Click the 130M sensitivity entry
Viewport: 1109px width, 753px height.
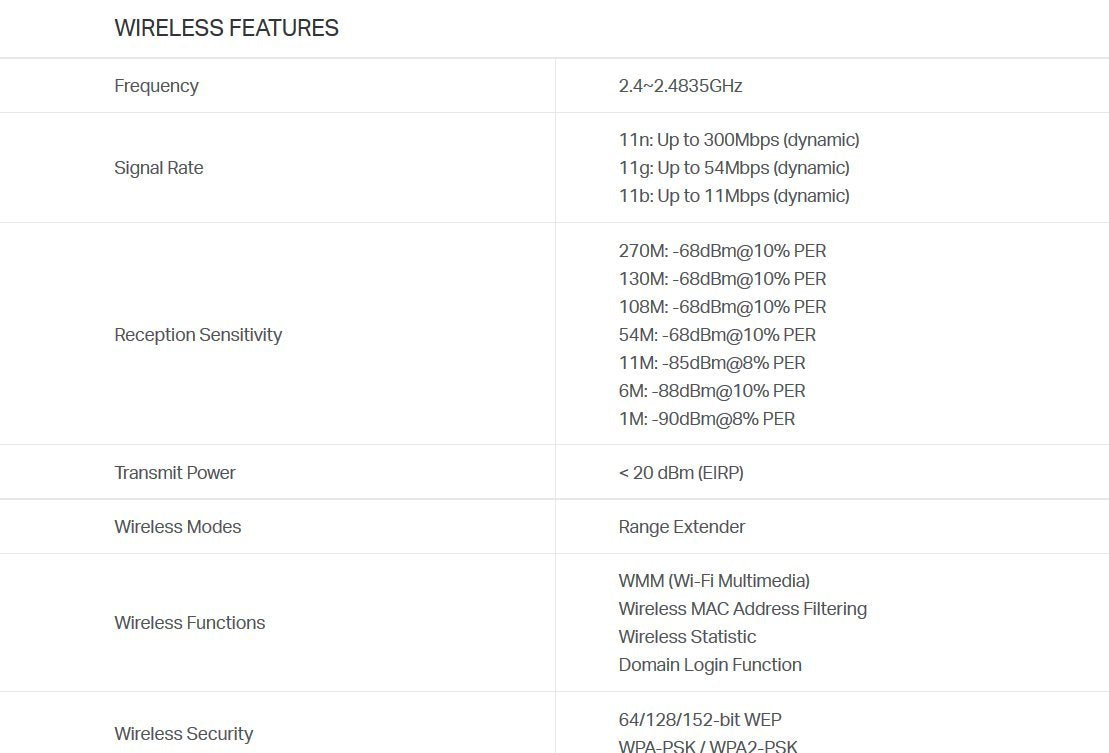click(722, 279)
